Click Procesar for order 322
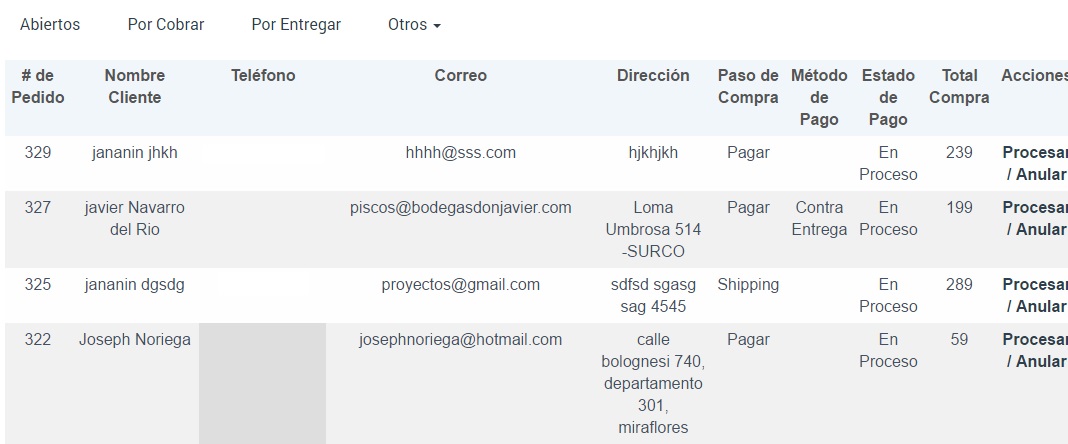 (x=1034, y=340)
